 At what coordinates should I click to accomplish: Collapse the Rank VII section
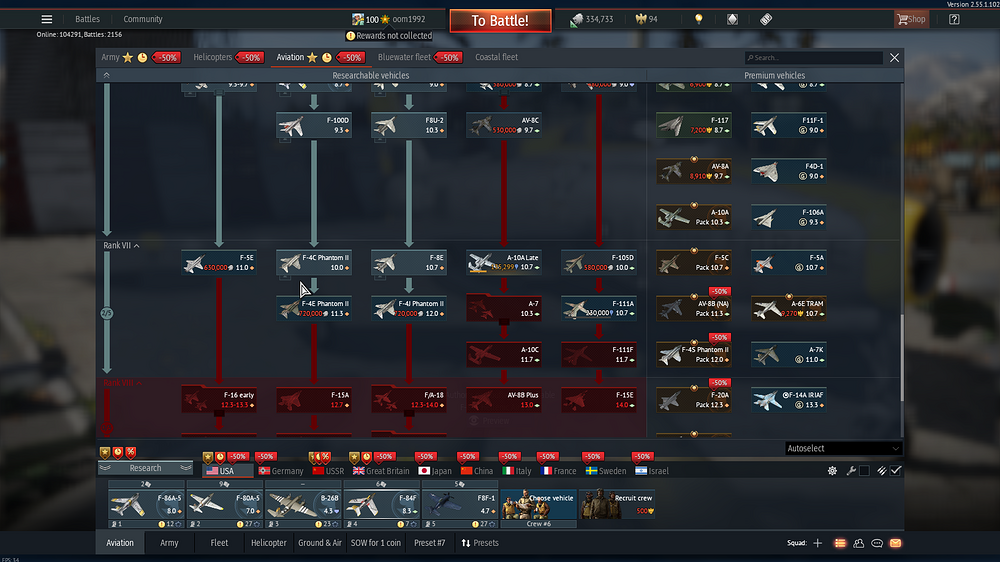[121, 245]
